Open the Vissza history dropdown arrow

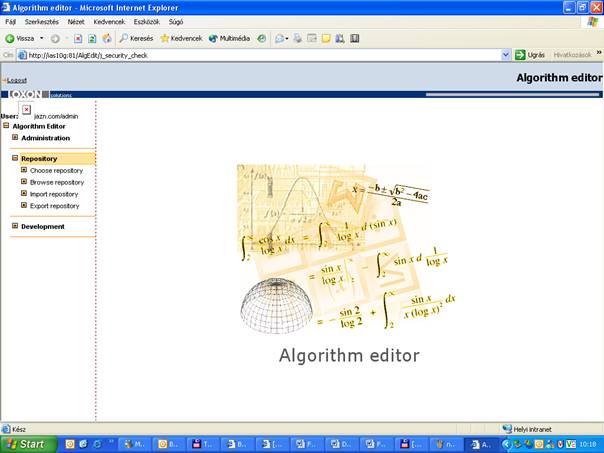[41, 39]
